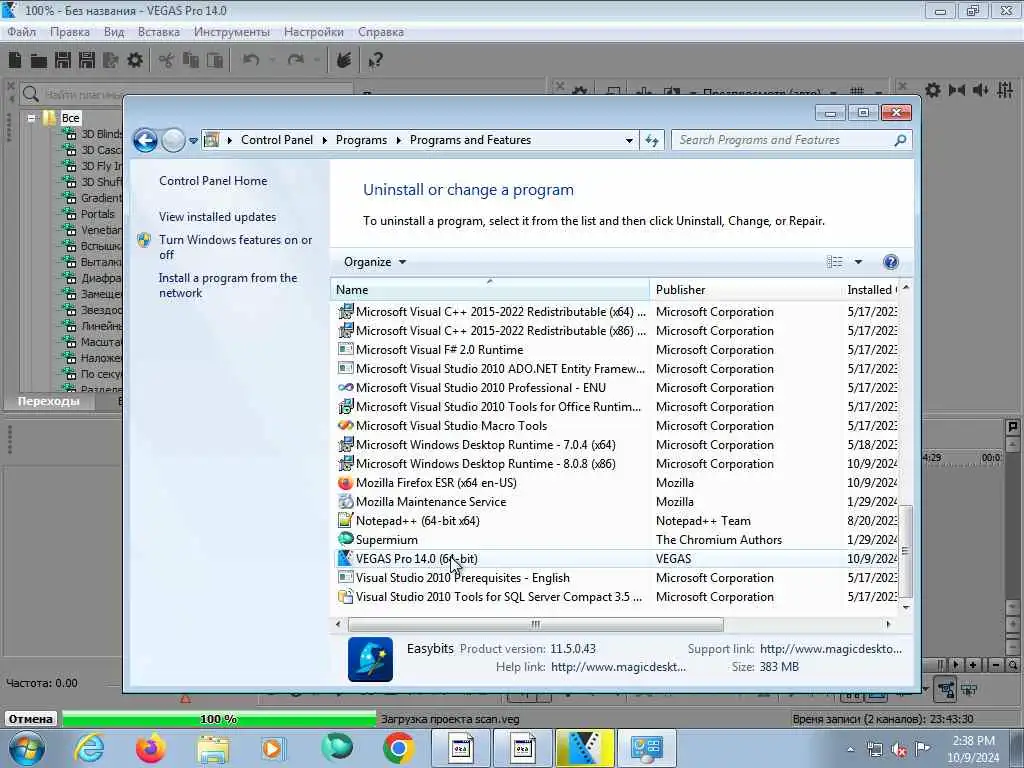Click the blue Help question mark icon
Screen dimensions: 1024x768
coord(891,262)
